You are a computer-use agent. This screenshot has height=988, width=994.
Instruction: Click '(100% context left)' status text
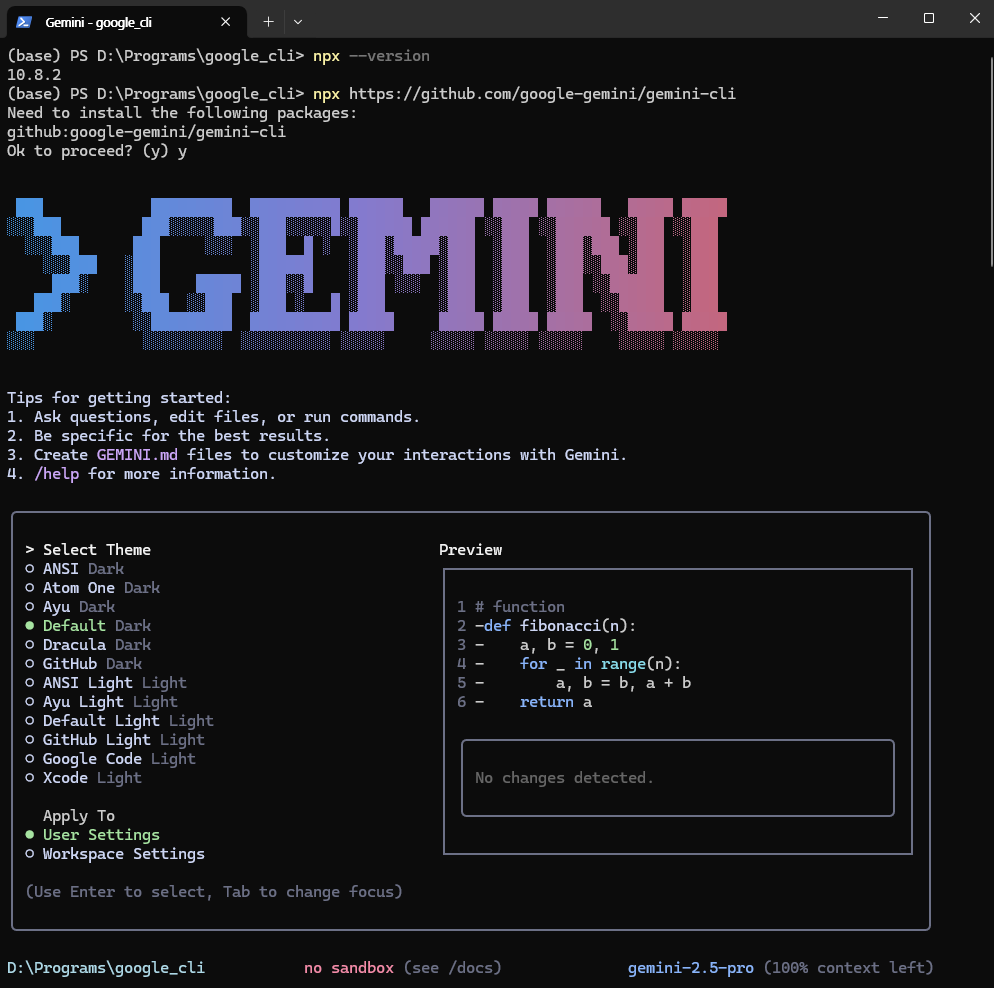coord(849,968)
